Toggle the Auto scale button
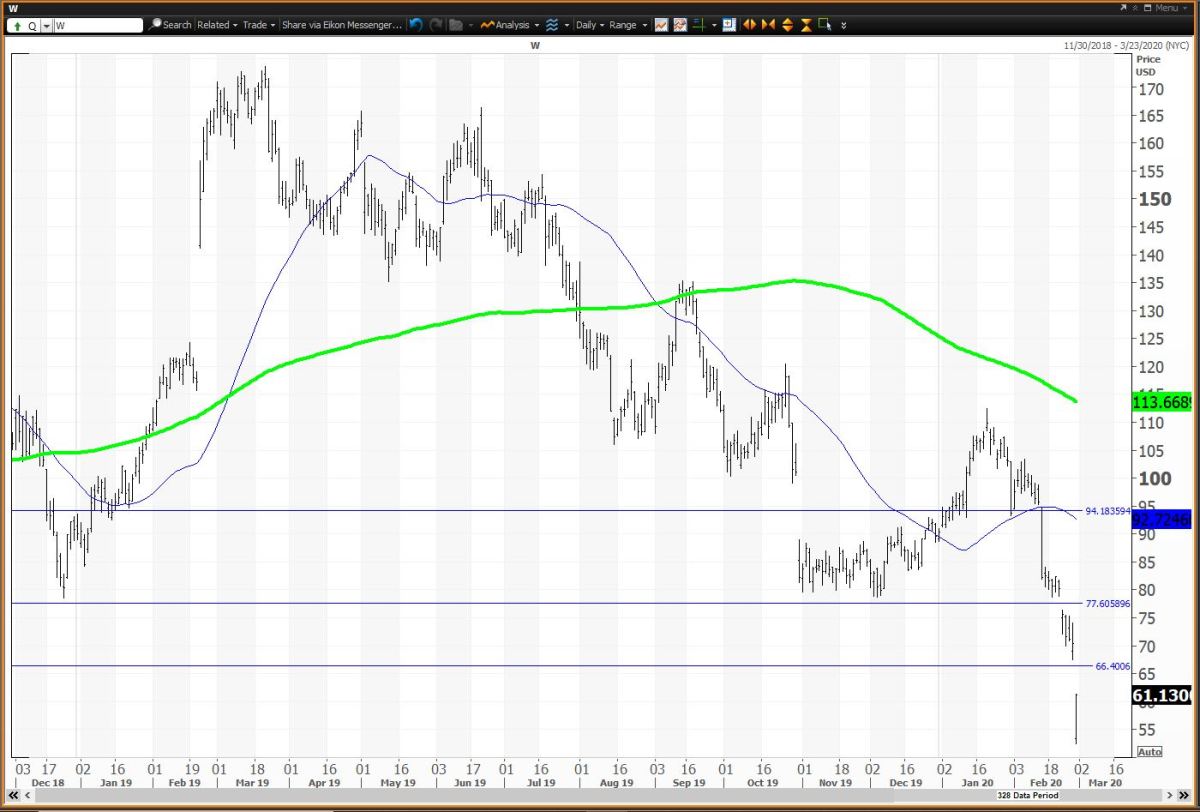 pyautogui.click(x=1150, y=752)
